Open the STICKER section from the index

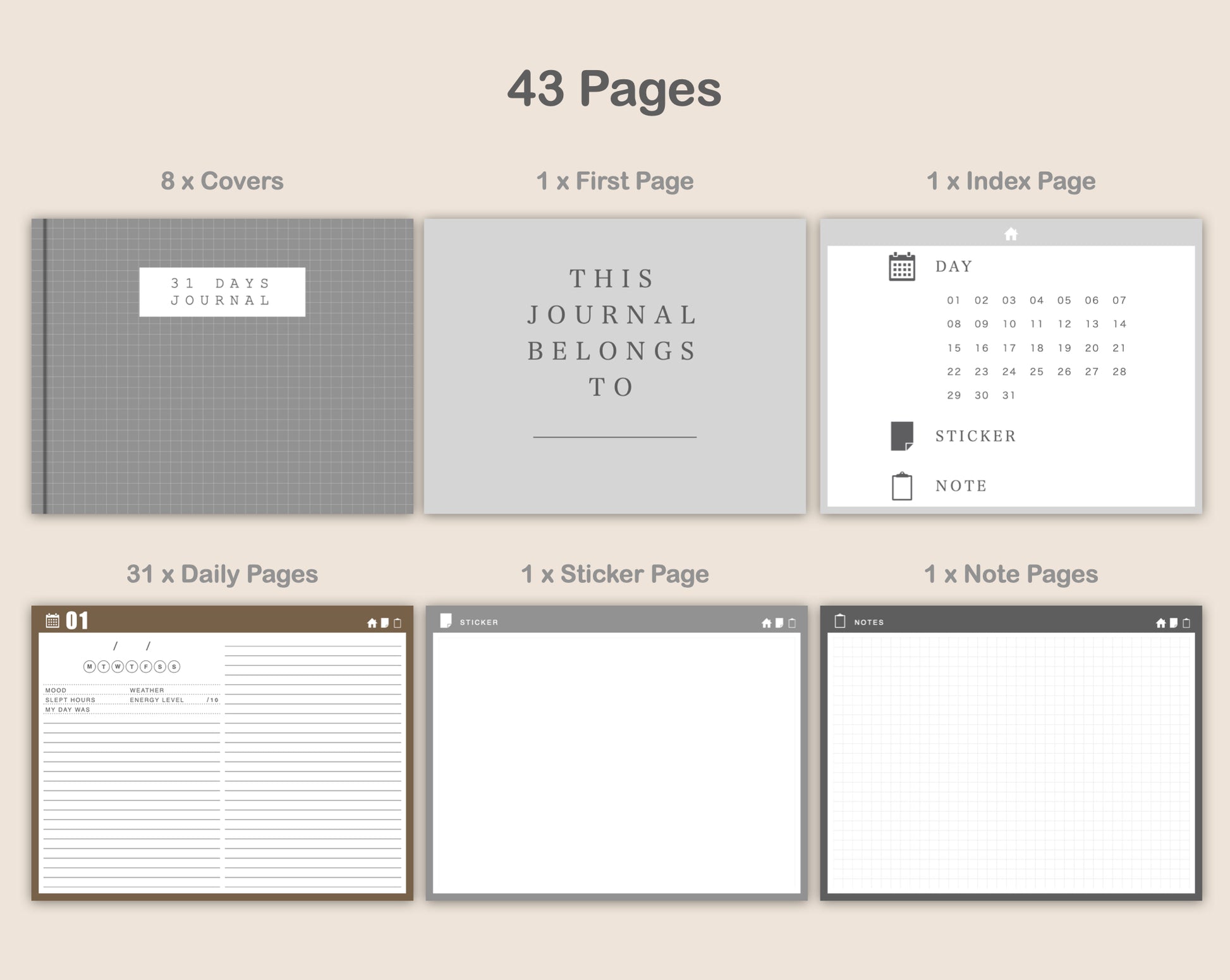(x=975, y=436)
